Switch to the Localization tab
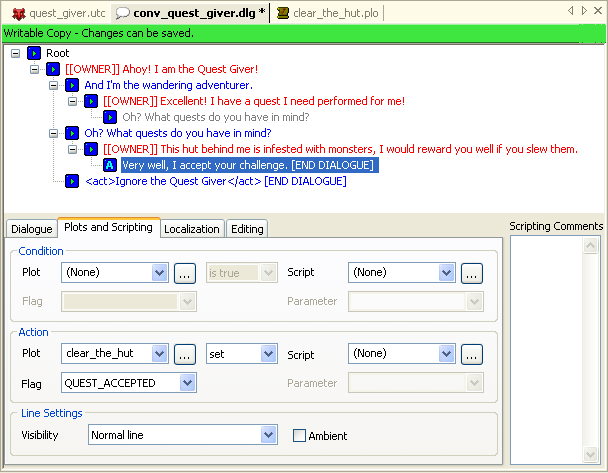The image size is (608, 473). click(x=191, y=229)
